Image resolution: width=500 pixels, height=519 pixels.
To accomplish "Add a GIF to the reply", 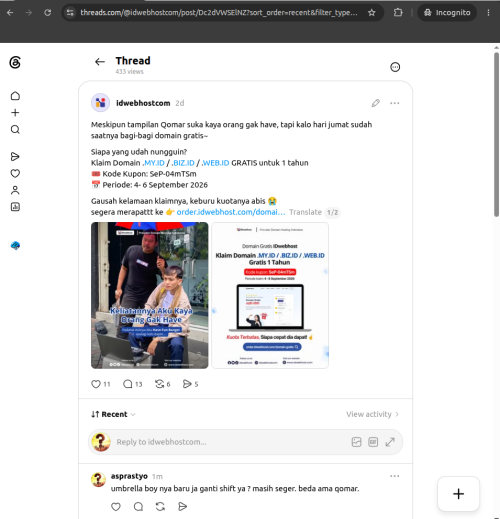I will [x=373, y=442].
